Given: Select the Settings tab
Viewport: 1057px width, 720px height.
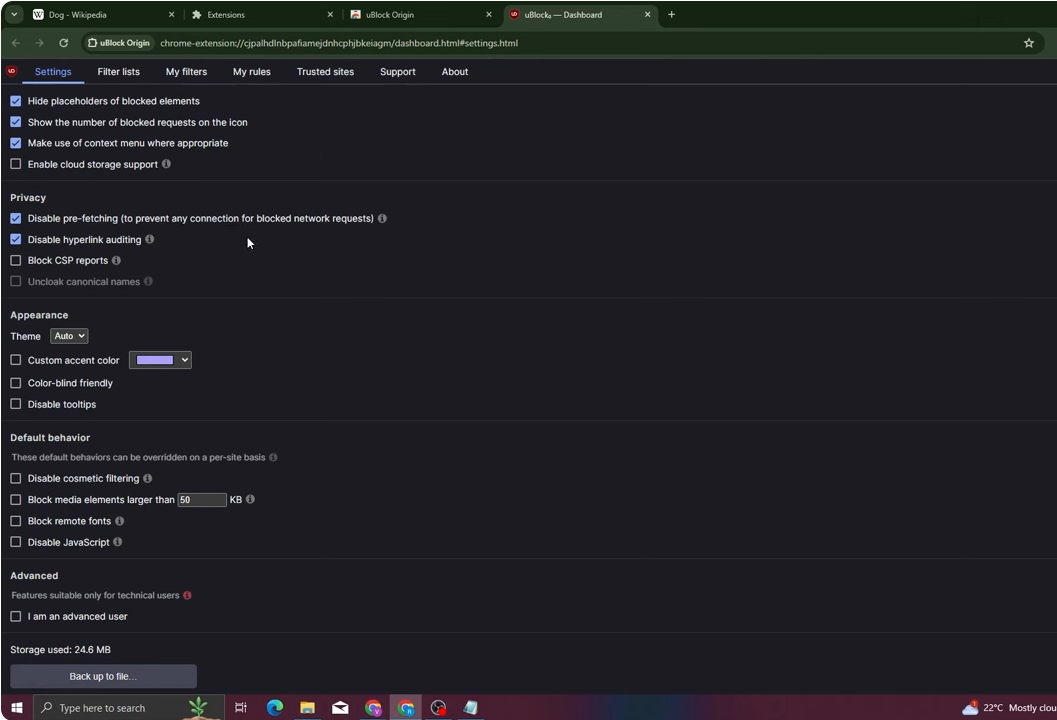Looking at the screenshot, I should click(x=53, y=71).
